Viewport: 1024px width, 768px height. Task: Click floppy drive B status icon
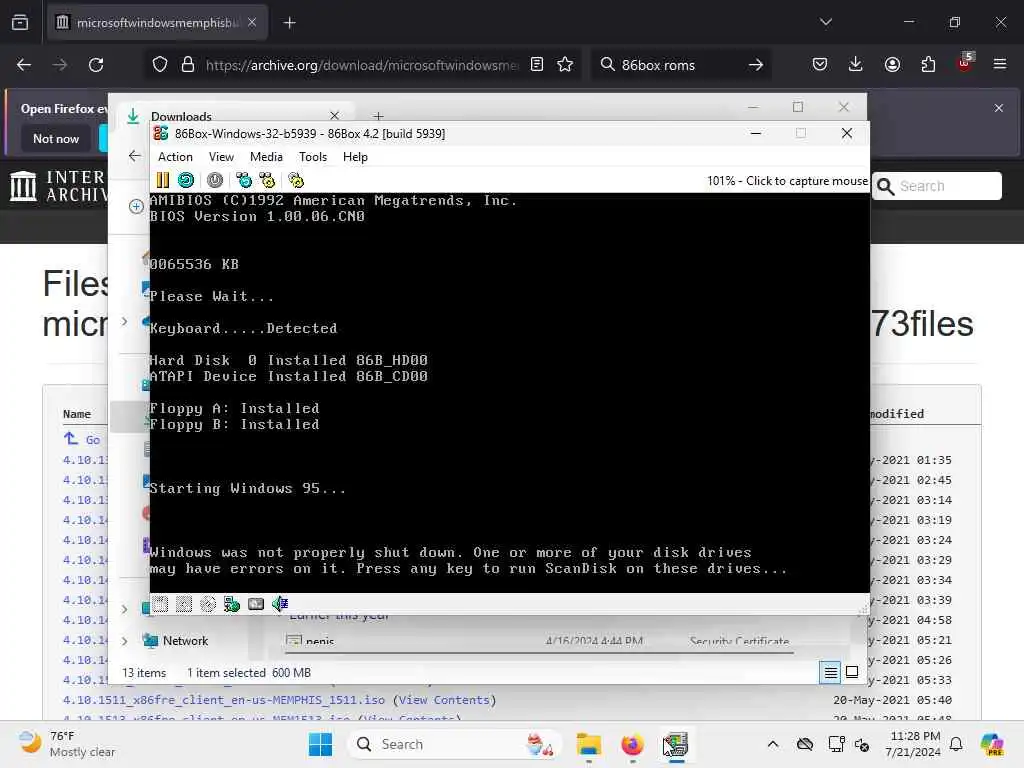184,604
